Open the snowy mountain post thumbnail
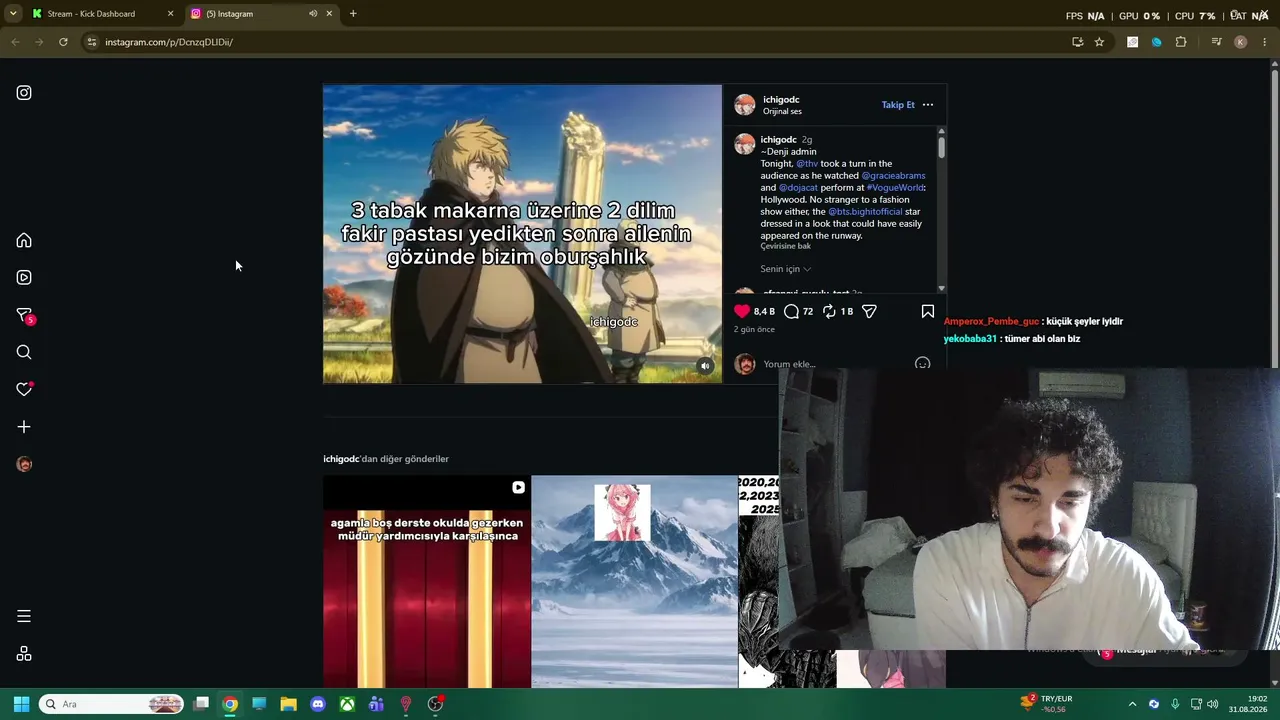The width and height of the screenshot is (1280, 720). tap(634, 582)
